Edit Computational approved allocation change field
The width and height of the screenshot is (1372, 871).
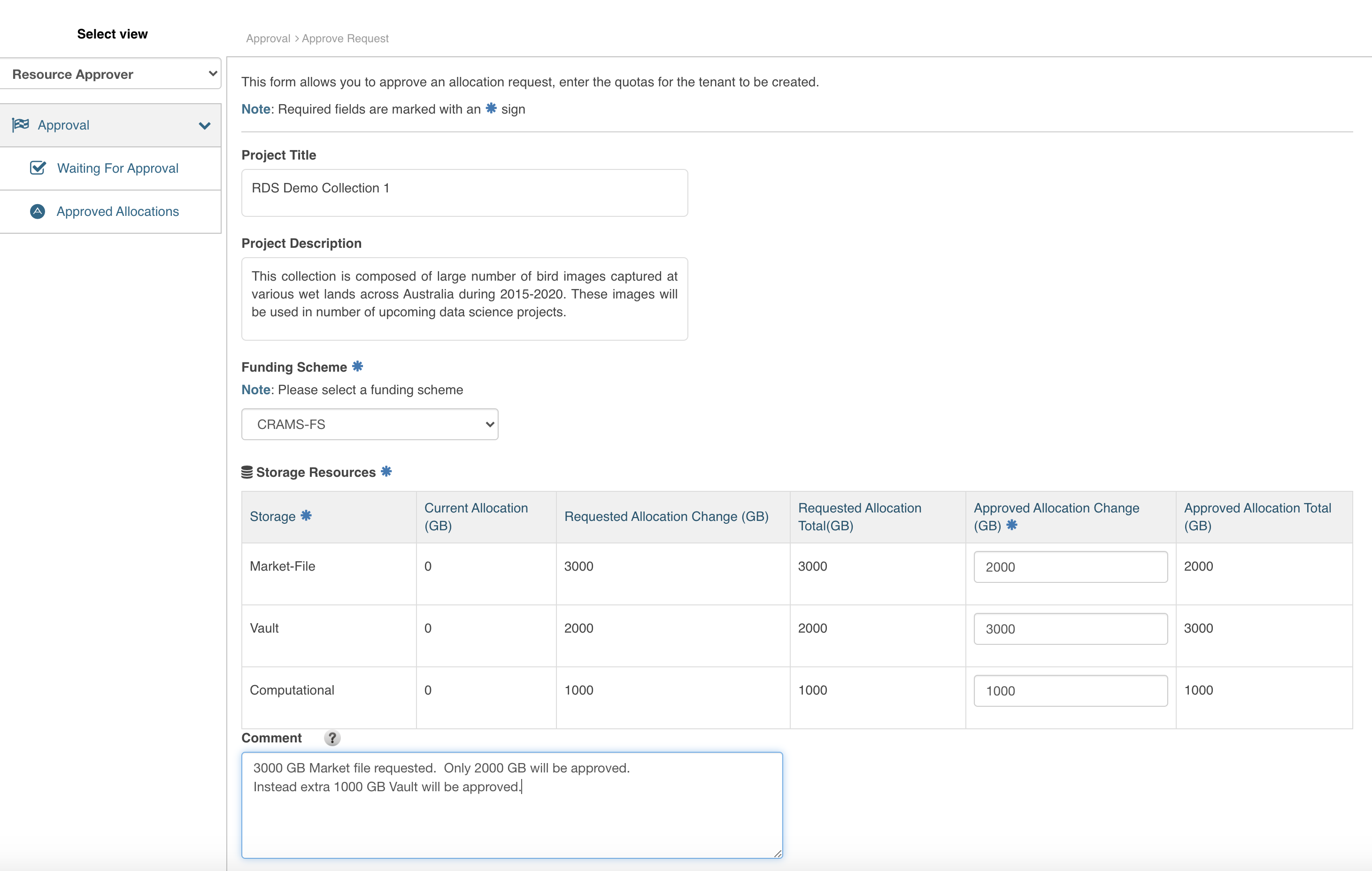[1070, 690]
